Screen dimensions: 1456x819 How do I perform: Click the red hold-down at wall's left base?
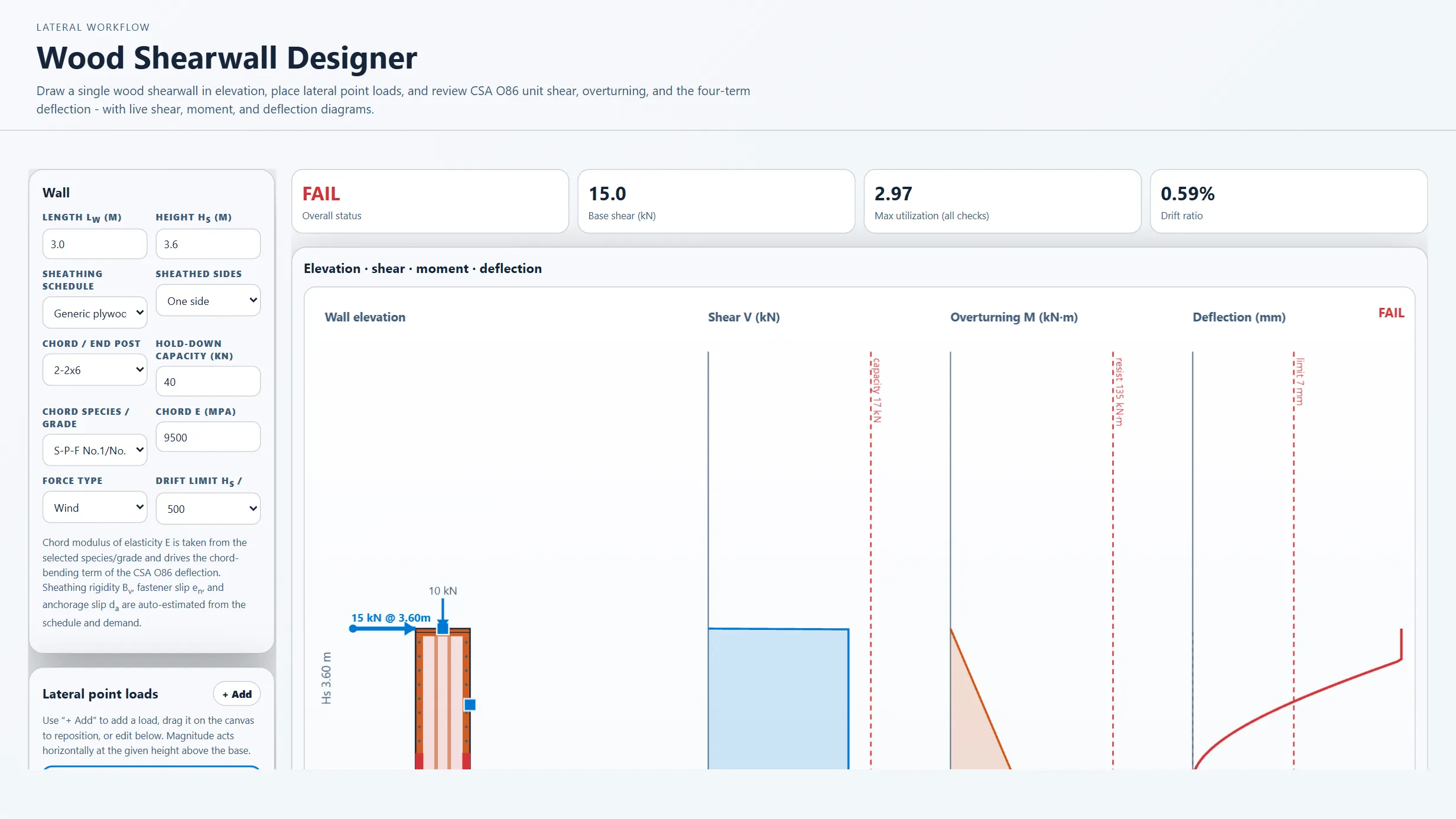pyautogui.click(x=419, y=761)
